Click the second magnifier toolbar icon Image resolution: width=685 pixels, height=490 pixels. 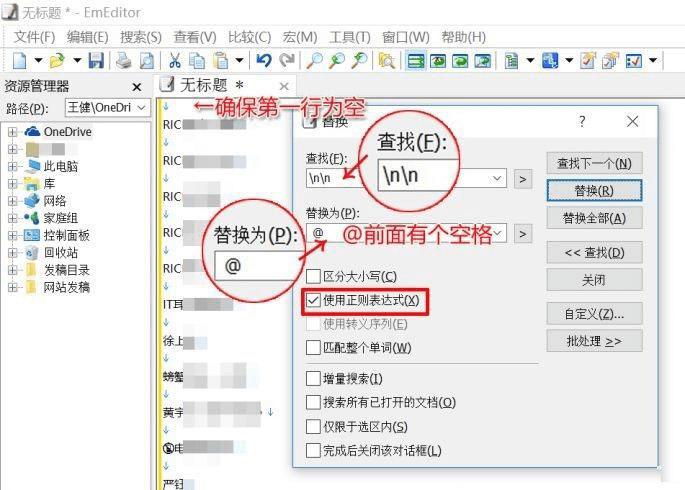point(337,60)
